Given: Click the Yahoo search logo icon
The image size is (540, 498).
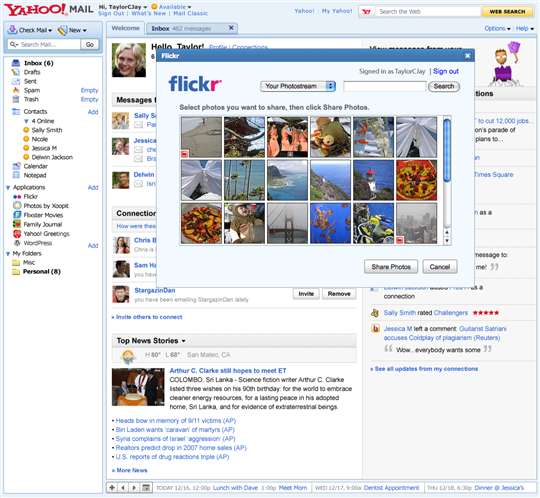Looking at the screenshot, I should point(367,11).
